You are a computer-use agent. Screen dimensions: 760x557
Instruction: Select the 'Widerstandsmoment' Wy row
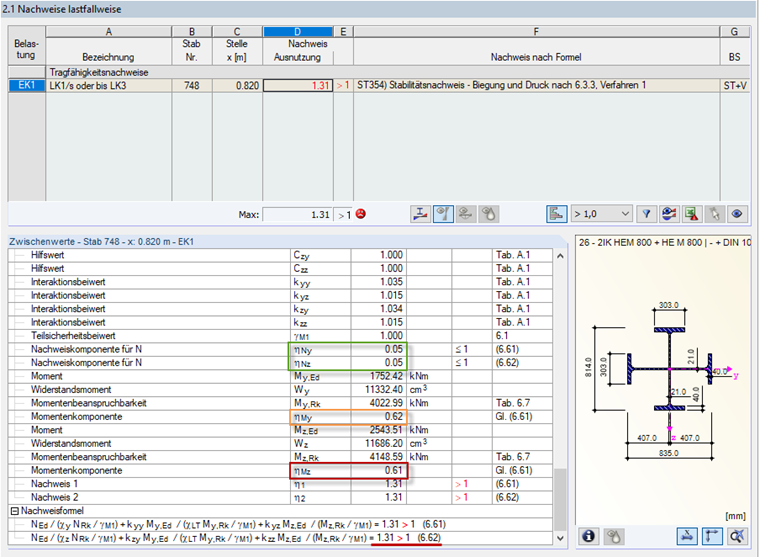pyautogui.click(x=280, y=390)
